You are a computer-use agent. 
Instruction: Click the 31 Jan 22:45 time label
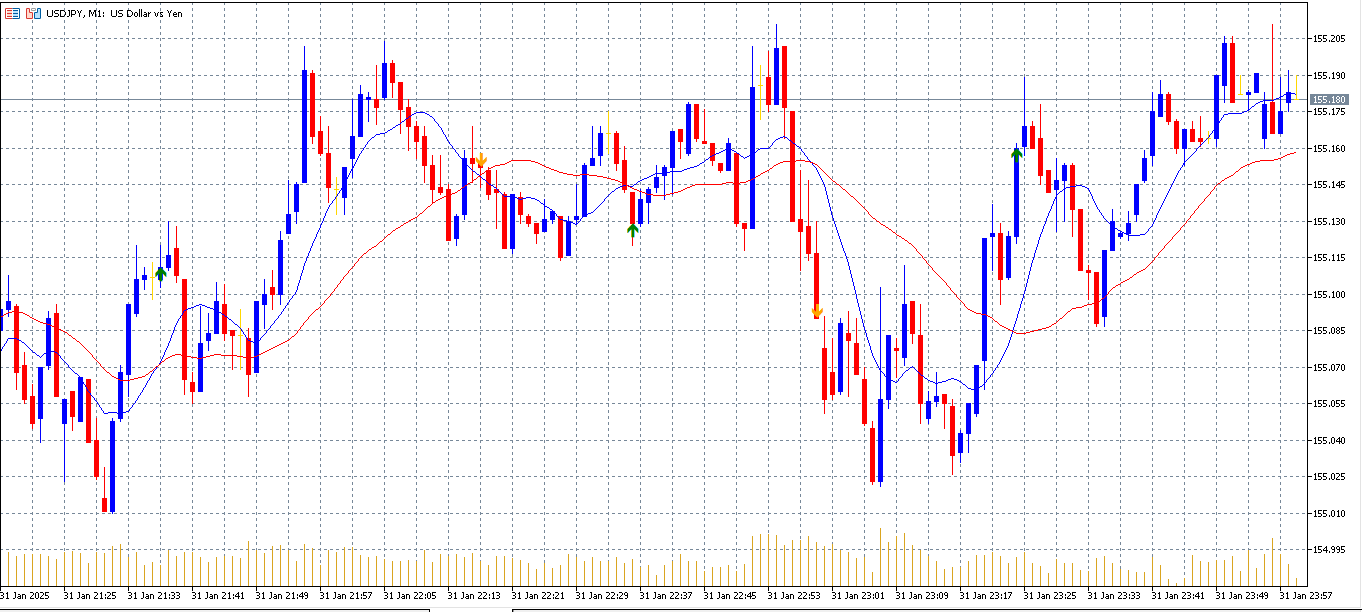pos(730,595)
